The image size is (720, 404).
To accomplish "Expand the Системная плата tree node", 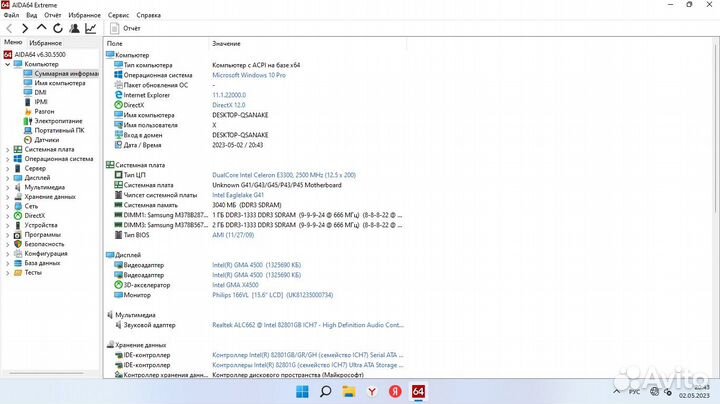I will tap(7, 150).
